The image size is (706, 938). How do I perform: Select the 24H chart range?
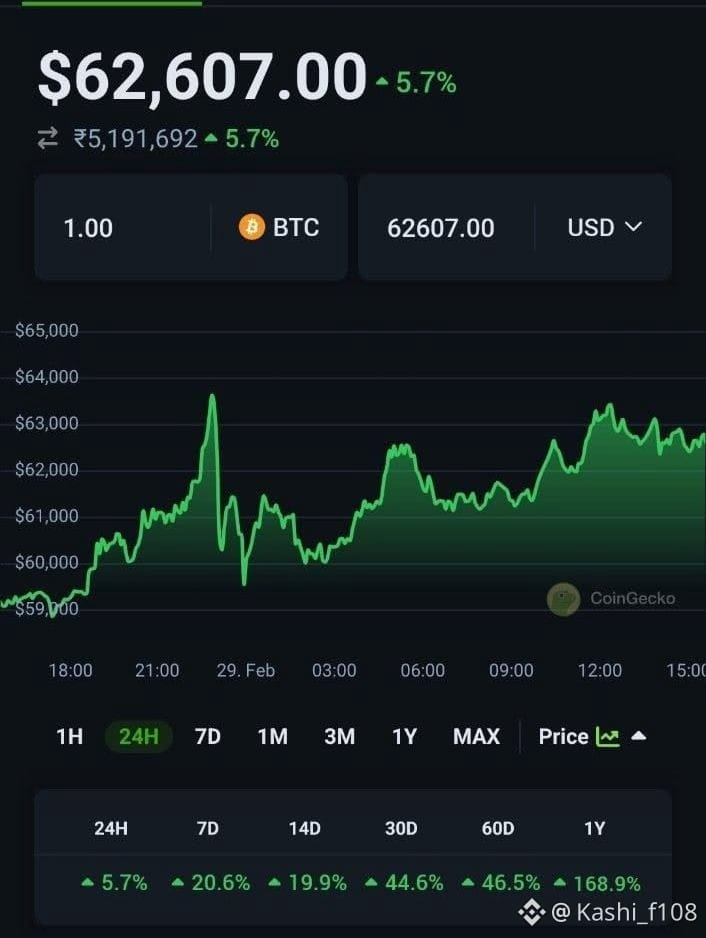coord(139,736)
